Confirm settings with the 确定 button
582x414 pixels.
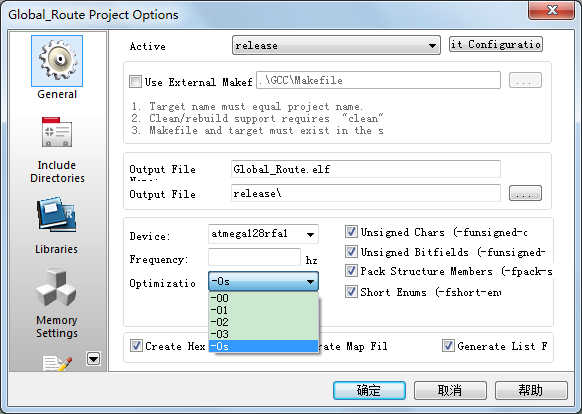[x=369, y=390]
